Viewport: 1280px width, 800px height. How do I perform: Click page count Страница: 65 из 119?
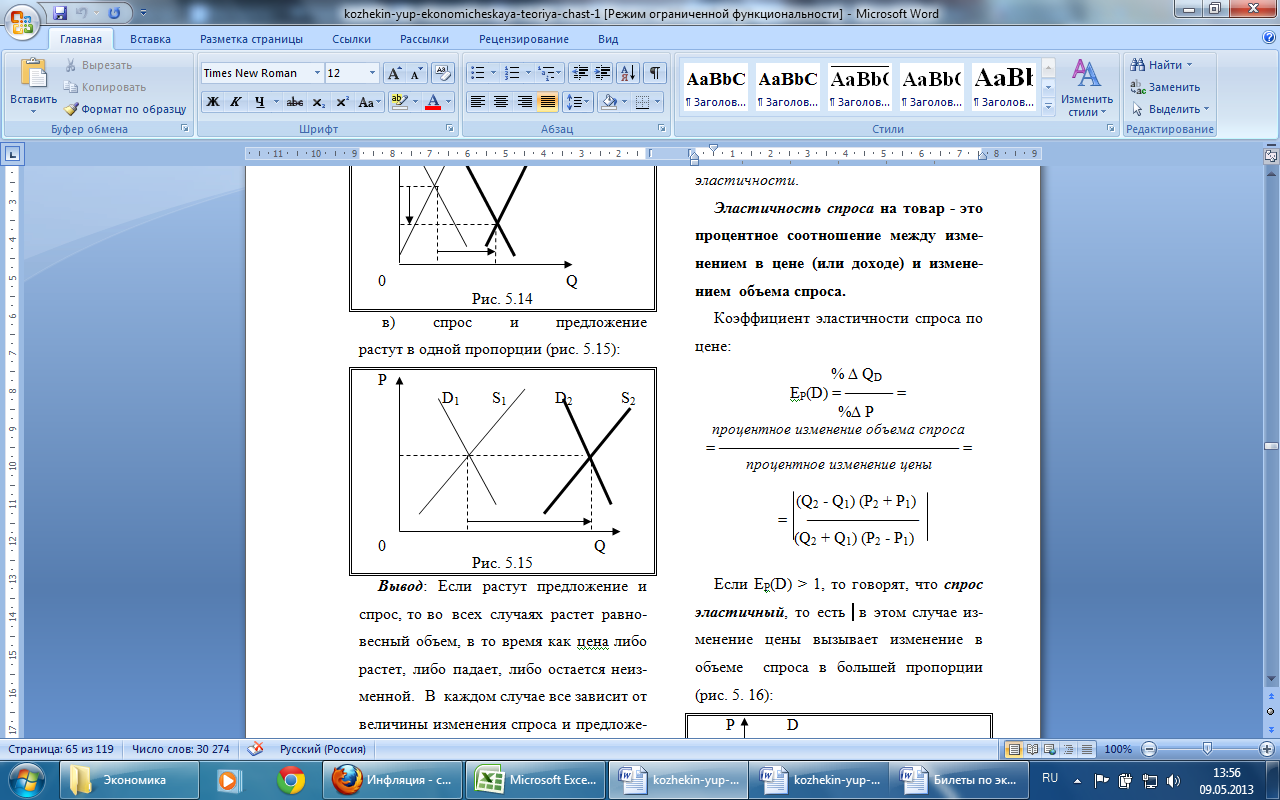[x=62, y=749]
